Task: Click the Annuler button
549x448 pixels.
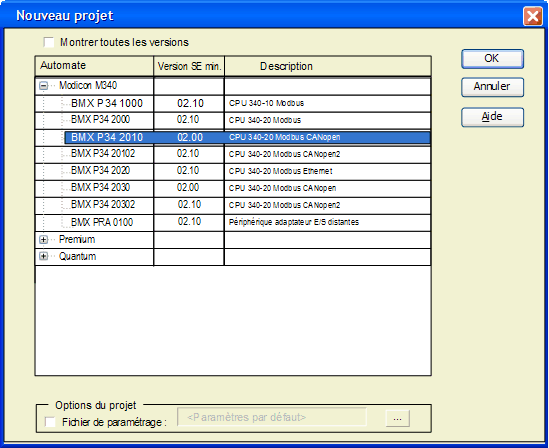Action: [492, 87]
